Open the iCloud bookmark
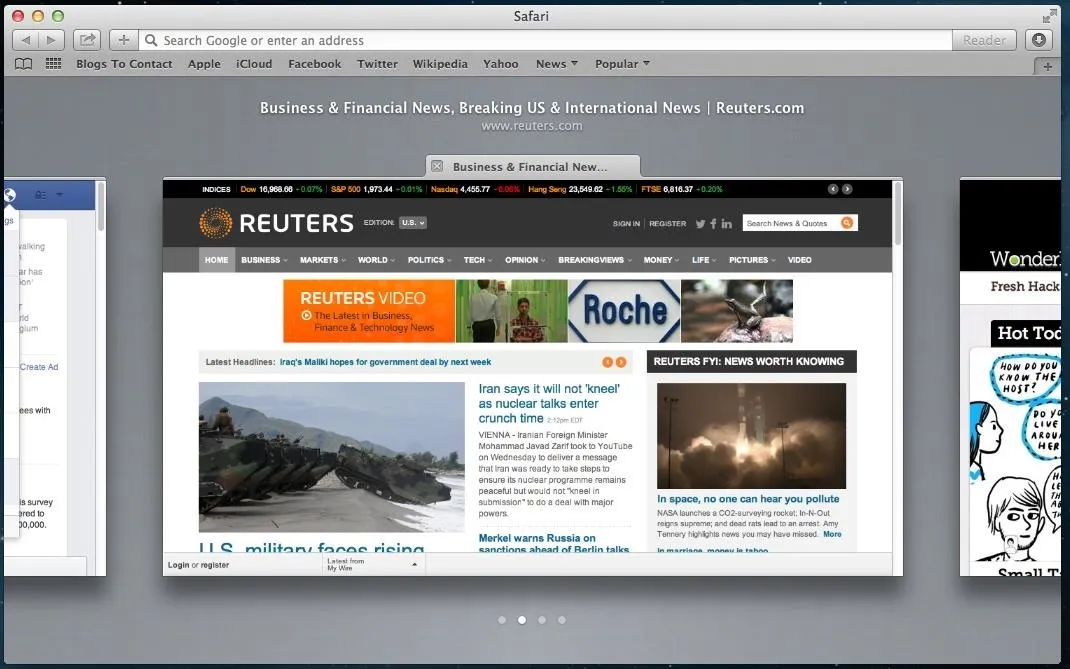1070x669 pixels. [254, 63]
